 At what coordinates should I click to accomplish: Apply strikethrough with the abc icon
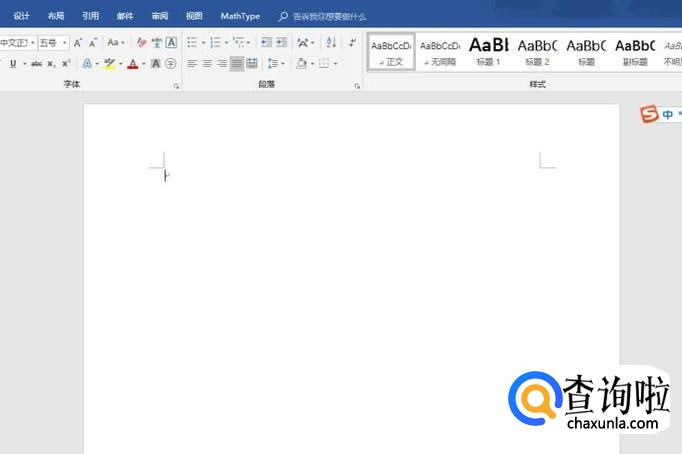tap(37, 64)
